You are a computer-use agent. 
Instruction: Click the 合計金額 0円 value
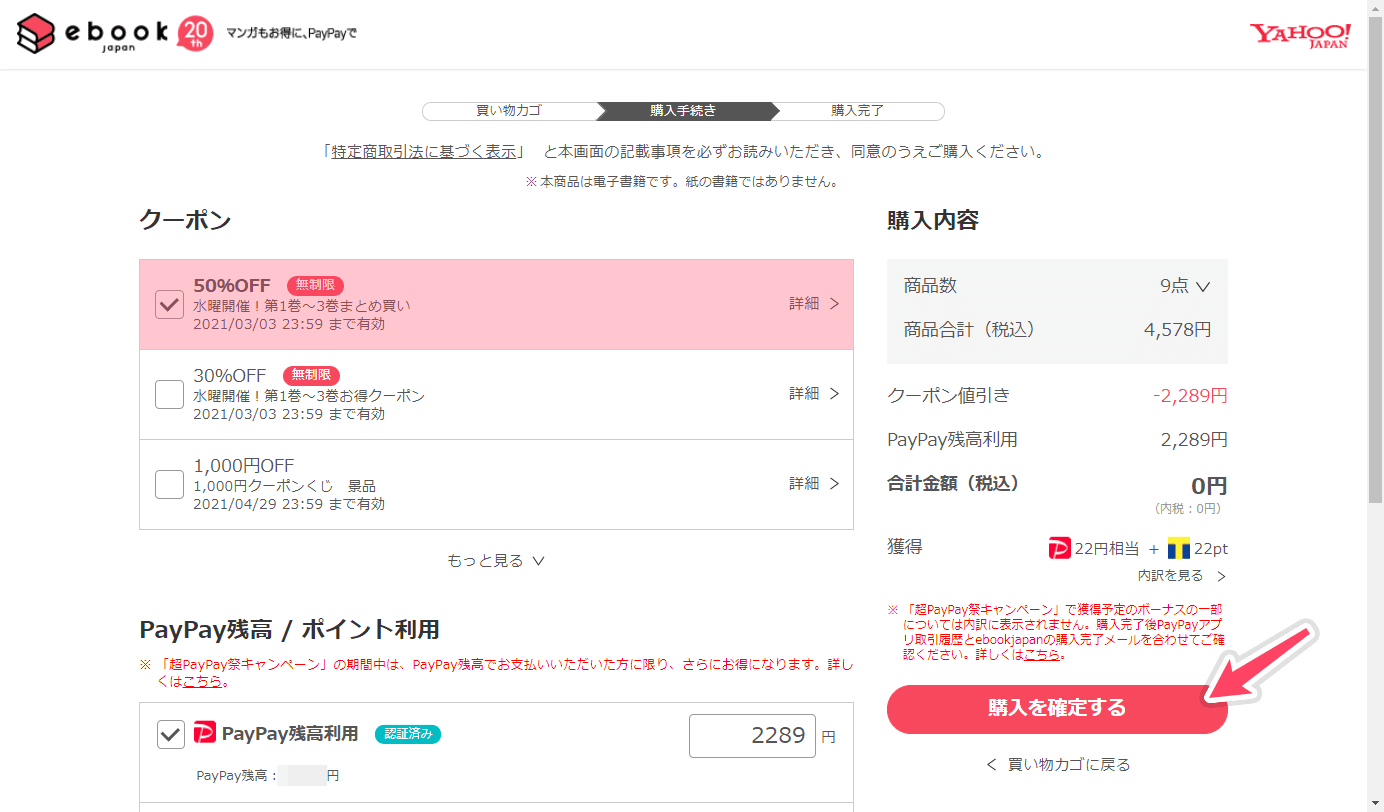[1209, 486]
